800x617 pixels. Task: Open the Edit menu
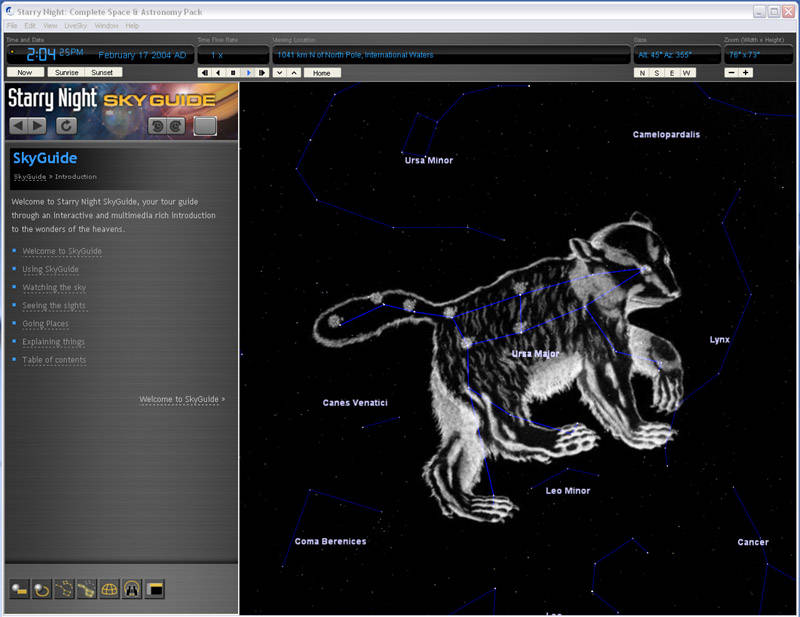30,26
